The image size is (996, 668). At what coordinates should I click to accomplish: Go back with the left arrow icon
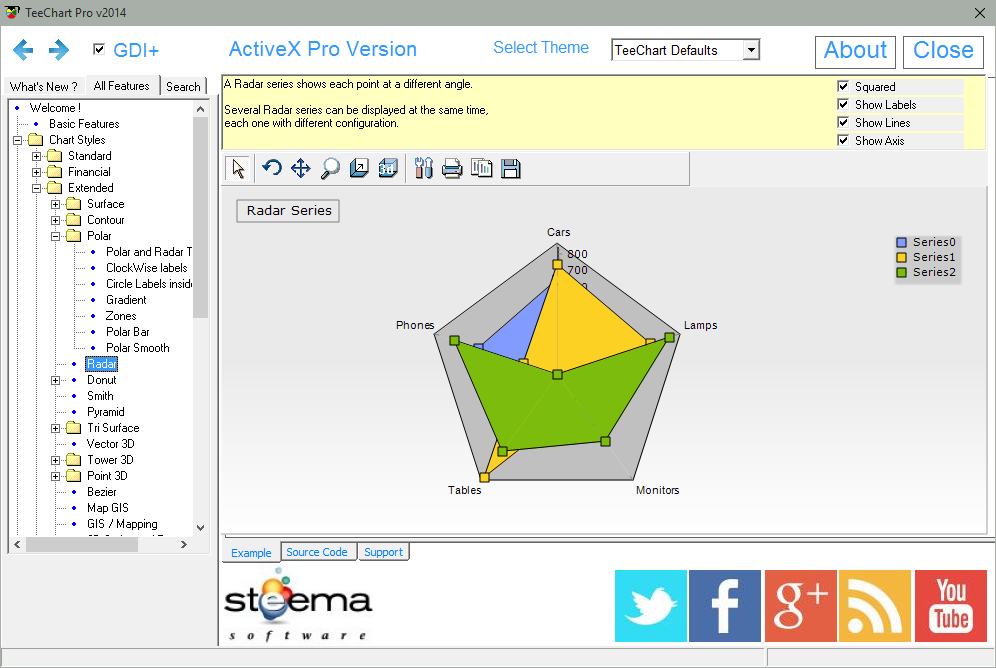coord(24,50)
